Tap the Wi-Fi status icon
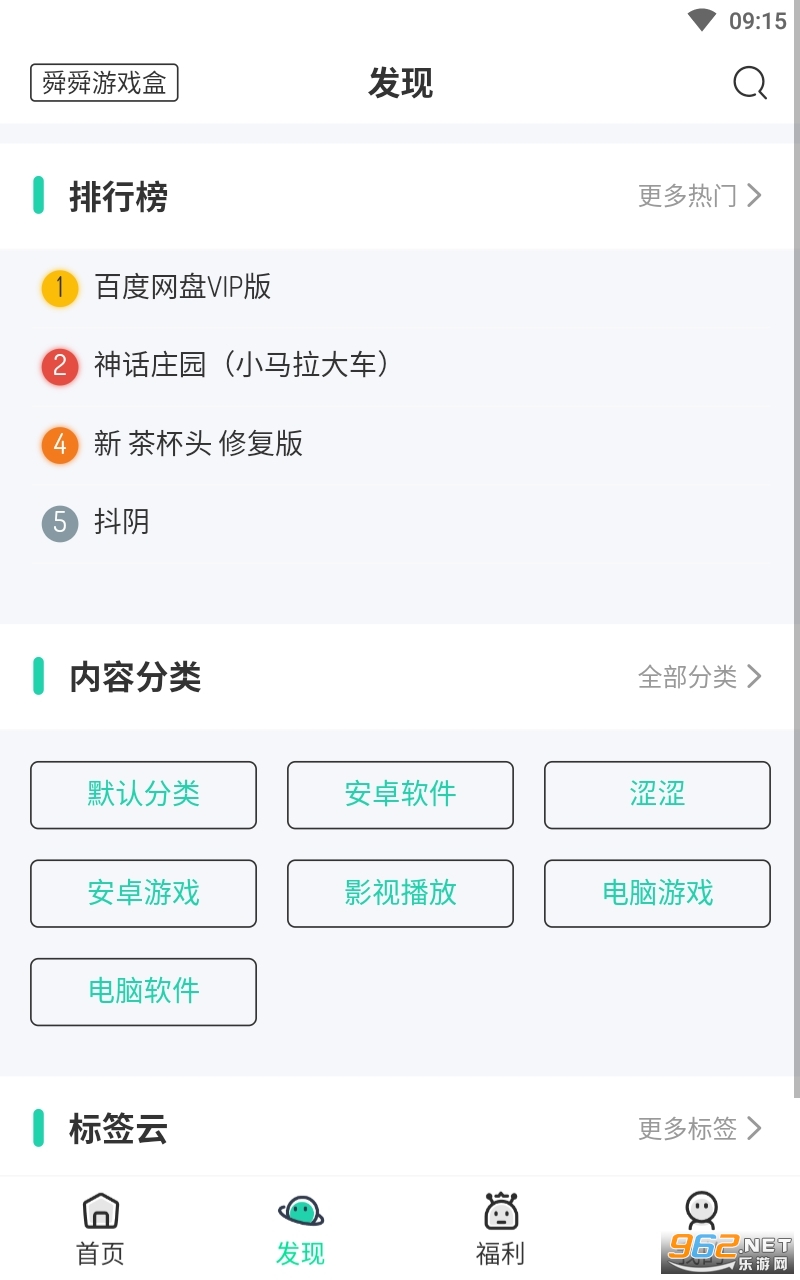This screenshot has width=800, height=1280. (x=702, y=20)
